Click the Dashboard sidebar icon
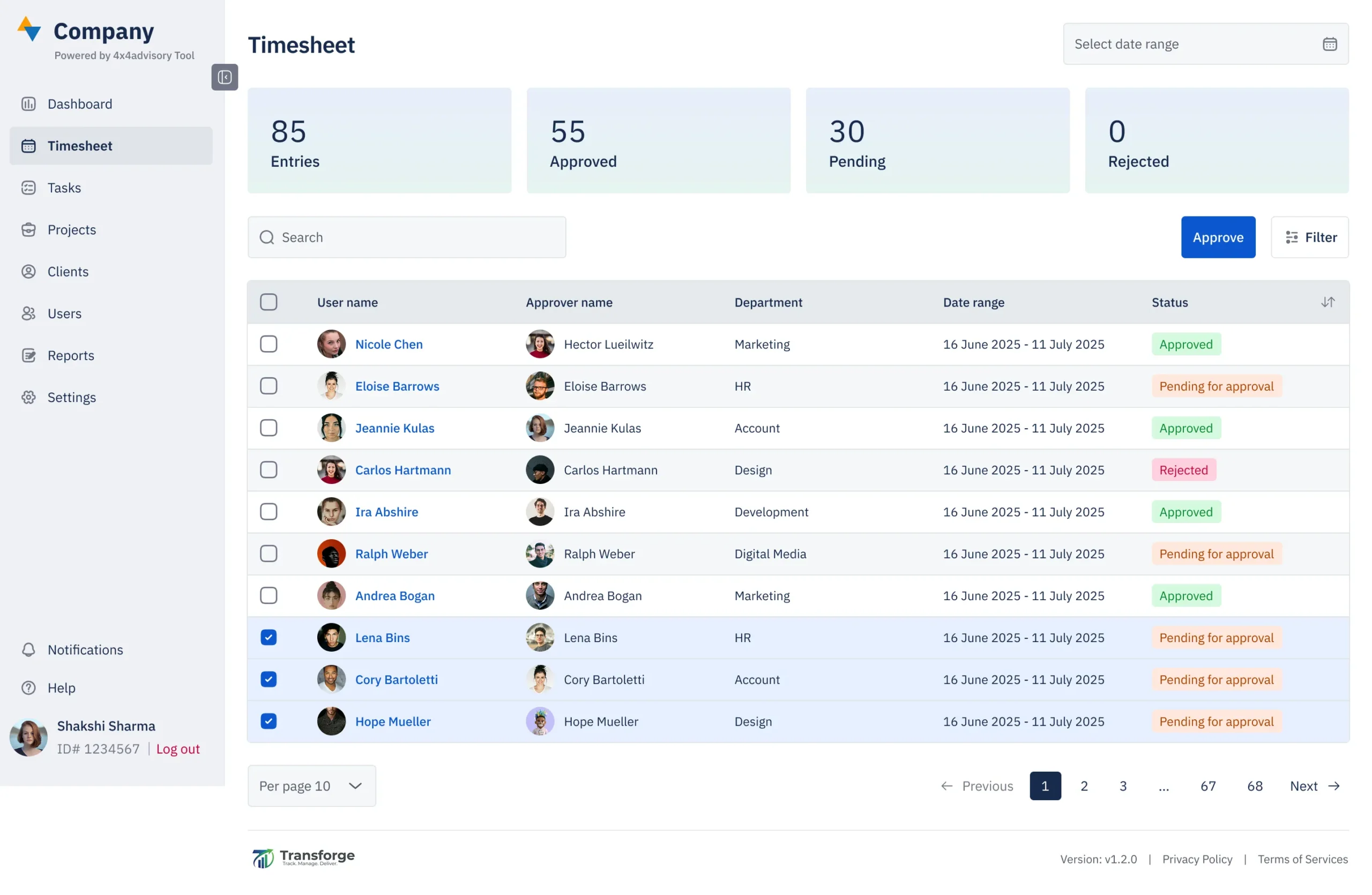Image resolution: width=1372 pixels, height=895 pixels. pyautogui.click(x=29, y=105)
